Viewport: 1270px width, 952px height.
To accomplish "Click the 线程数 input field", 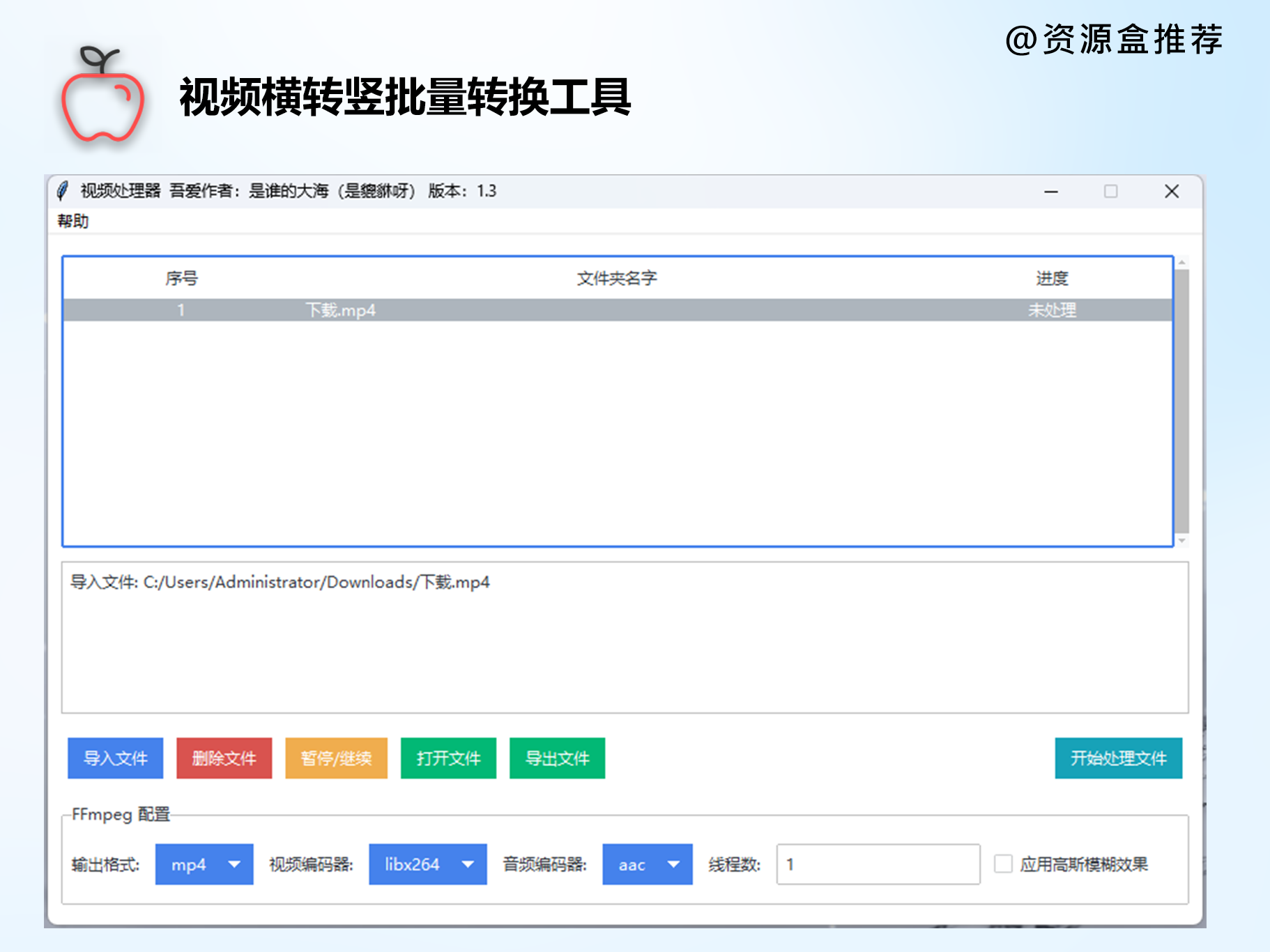I will (x=878, y=864).
